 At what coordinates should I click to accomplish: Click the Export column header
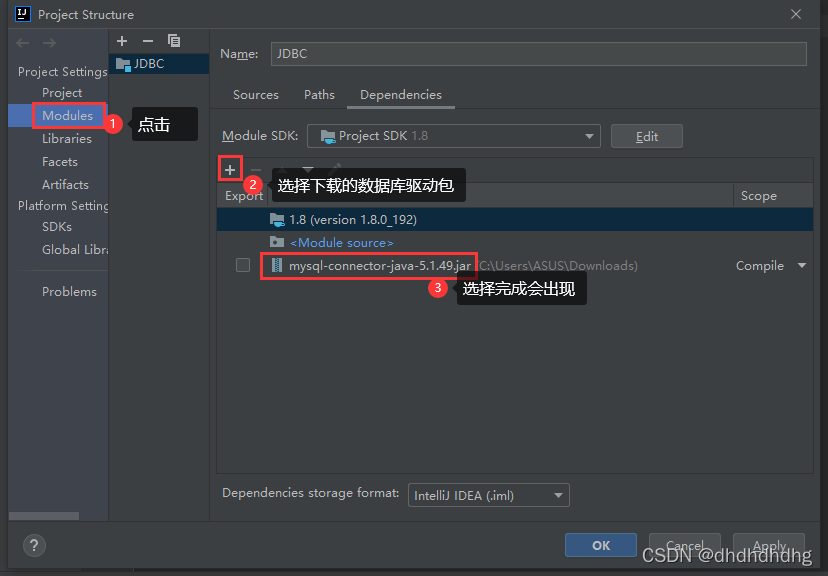pyautogui.click(x=243, y=196)
